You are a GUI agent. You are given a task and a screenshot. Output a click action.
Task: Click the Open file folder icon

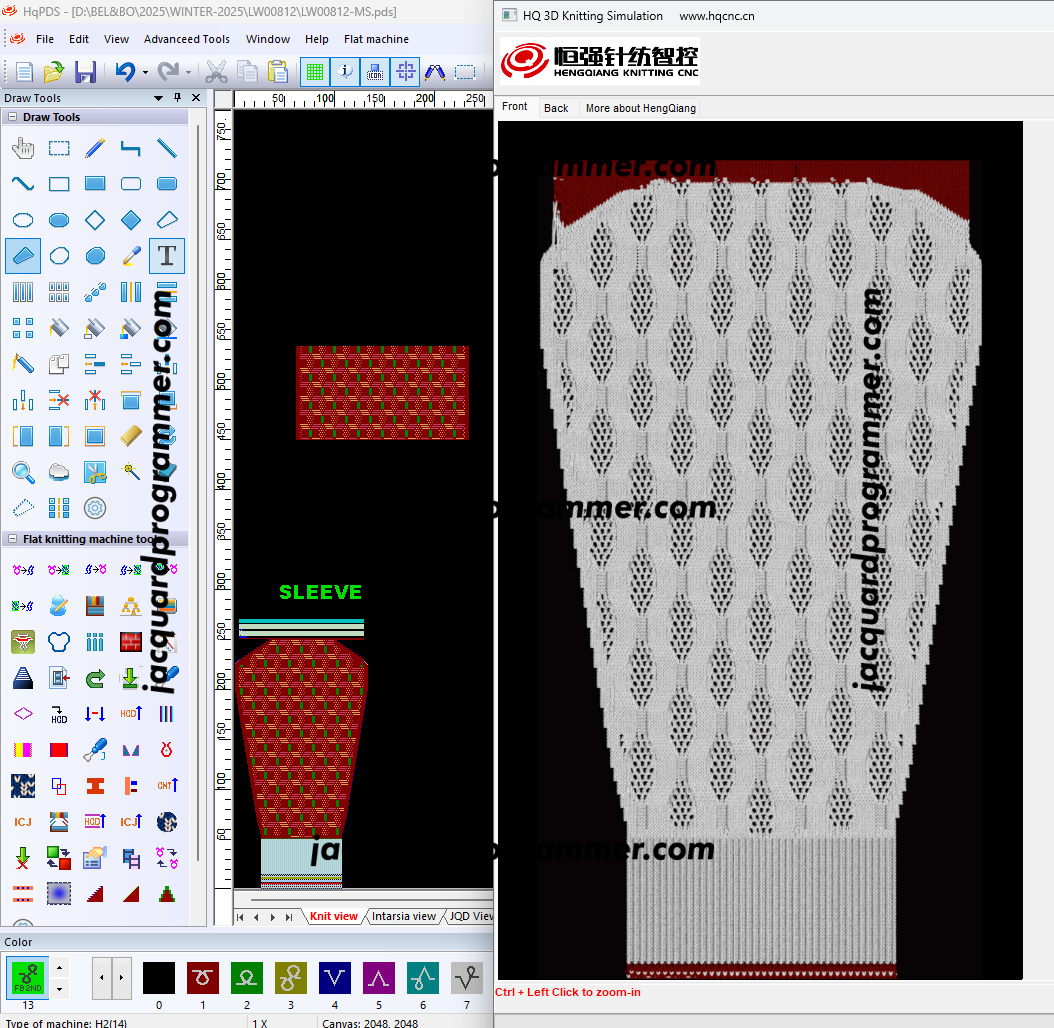click(x=54, y=72)
